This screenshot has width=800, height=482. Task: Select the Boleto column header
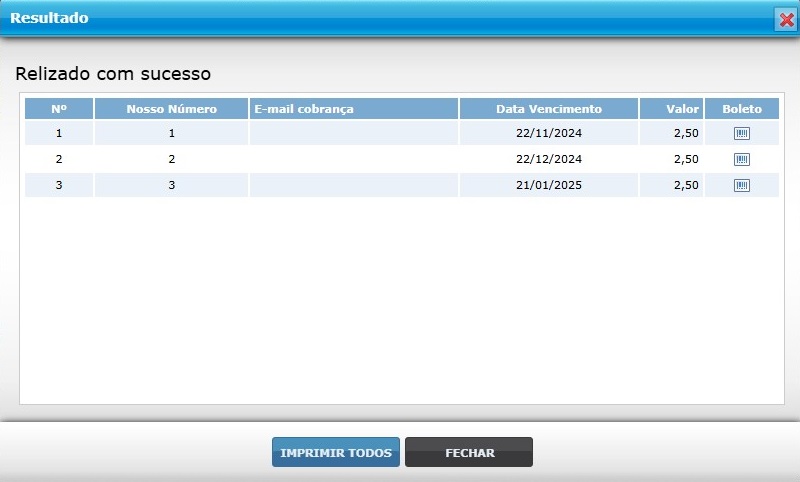pyautogui.click(x=742, y=109)
